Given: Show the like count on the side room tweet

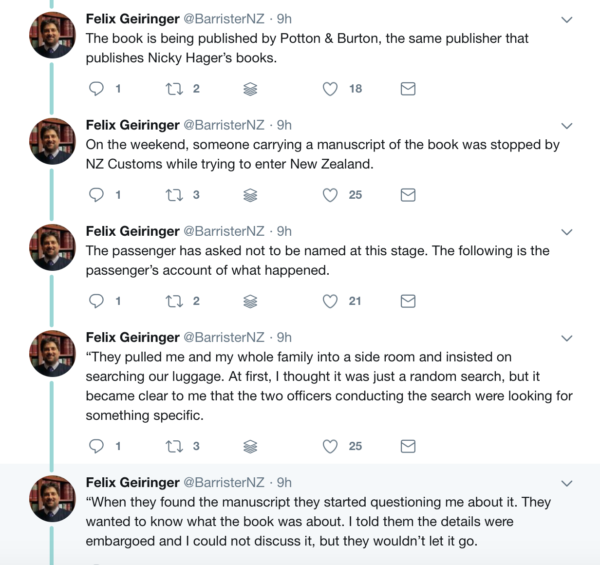Looking at the screenshot, I should [x=355, y=446].
